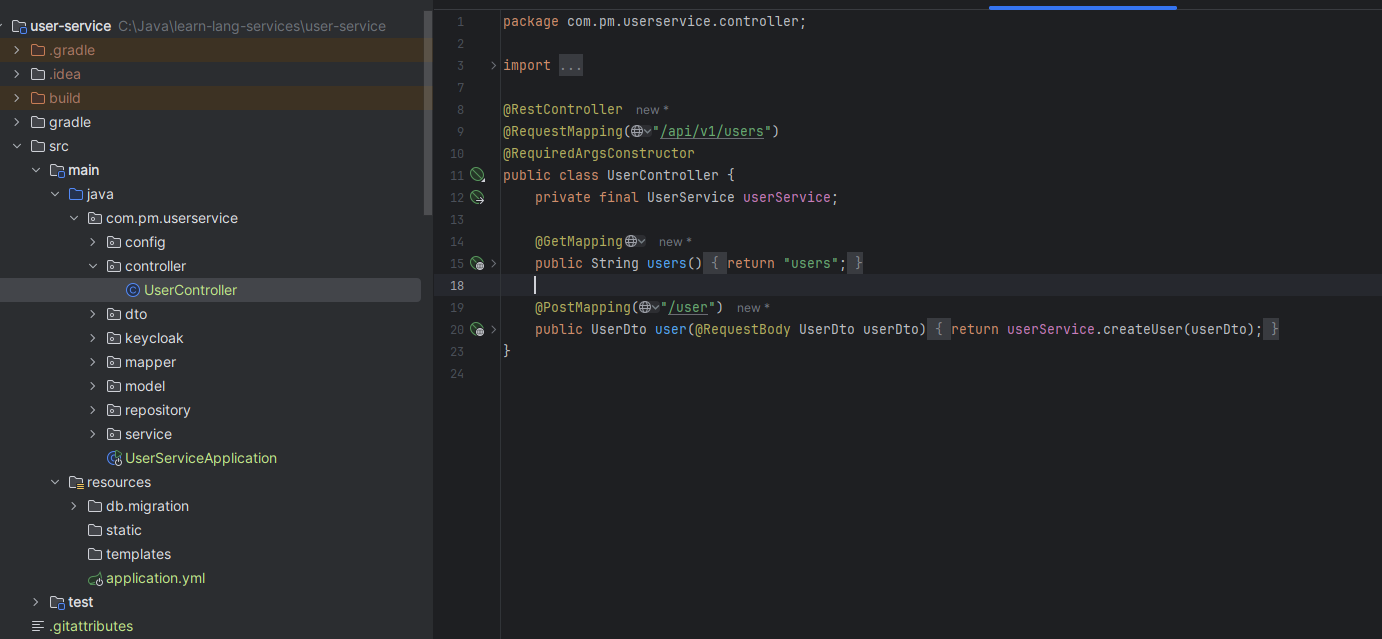Expand the repository package chevron
The image size is (1382, 639).
tap(93, 410)
